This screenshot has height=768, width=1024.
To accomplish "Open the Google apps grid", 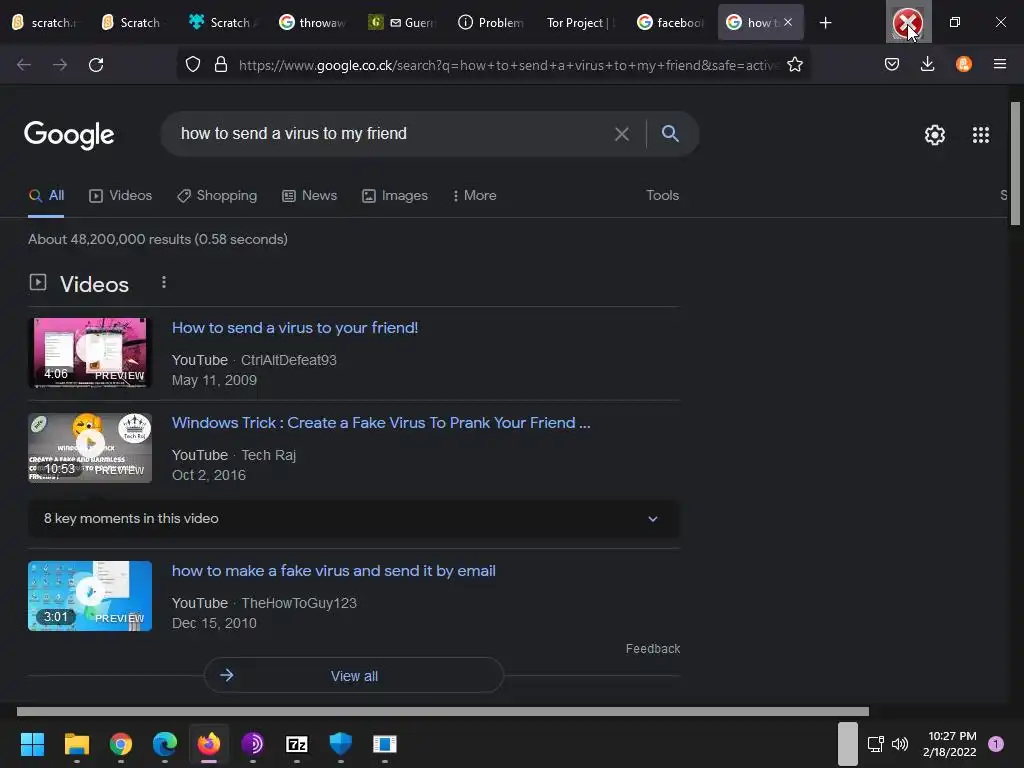I will pyautogui.click(x=980, y=135).
